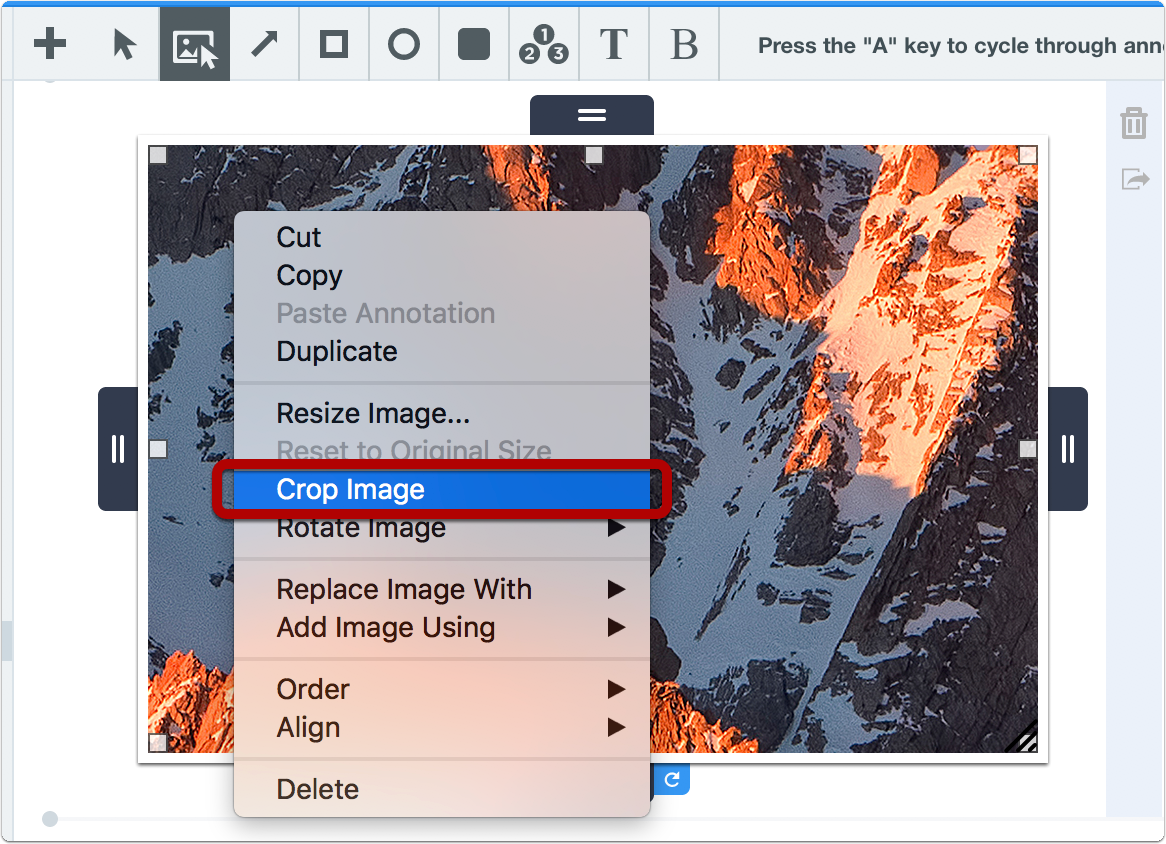This screenshot has width=1166, height=844.
Task: Expand the Rotate Image submenu
Action: (x=442, y=528)
